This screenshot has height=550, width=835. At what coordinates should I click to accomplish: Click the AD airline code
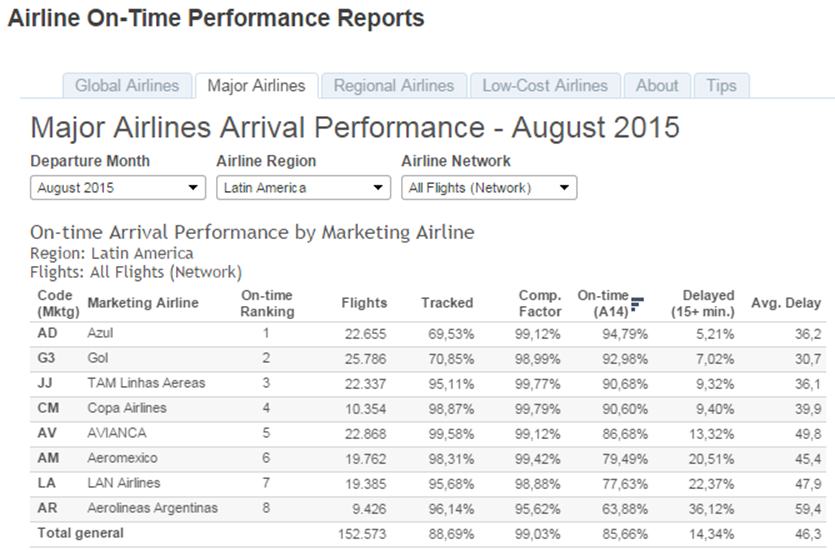tap(47, 333)
